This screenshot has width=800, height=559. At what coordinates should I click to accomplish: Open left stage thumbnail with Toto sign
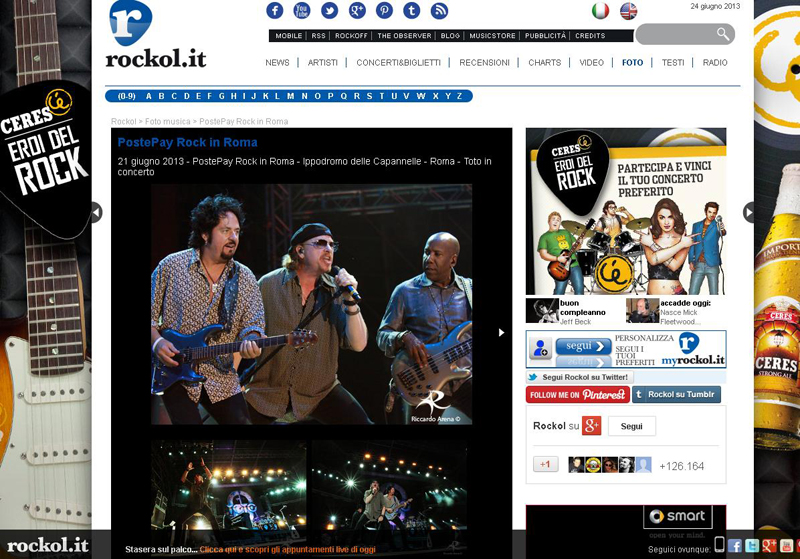[x=228, y=489]
